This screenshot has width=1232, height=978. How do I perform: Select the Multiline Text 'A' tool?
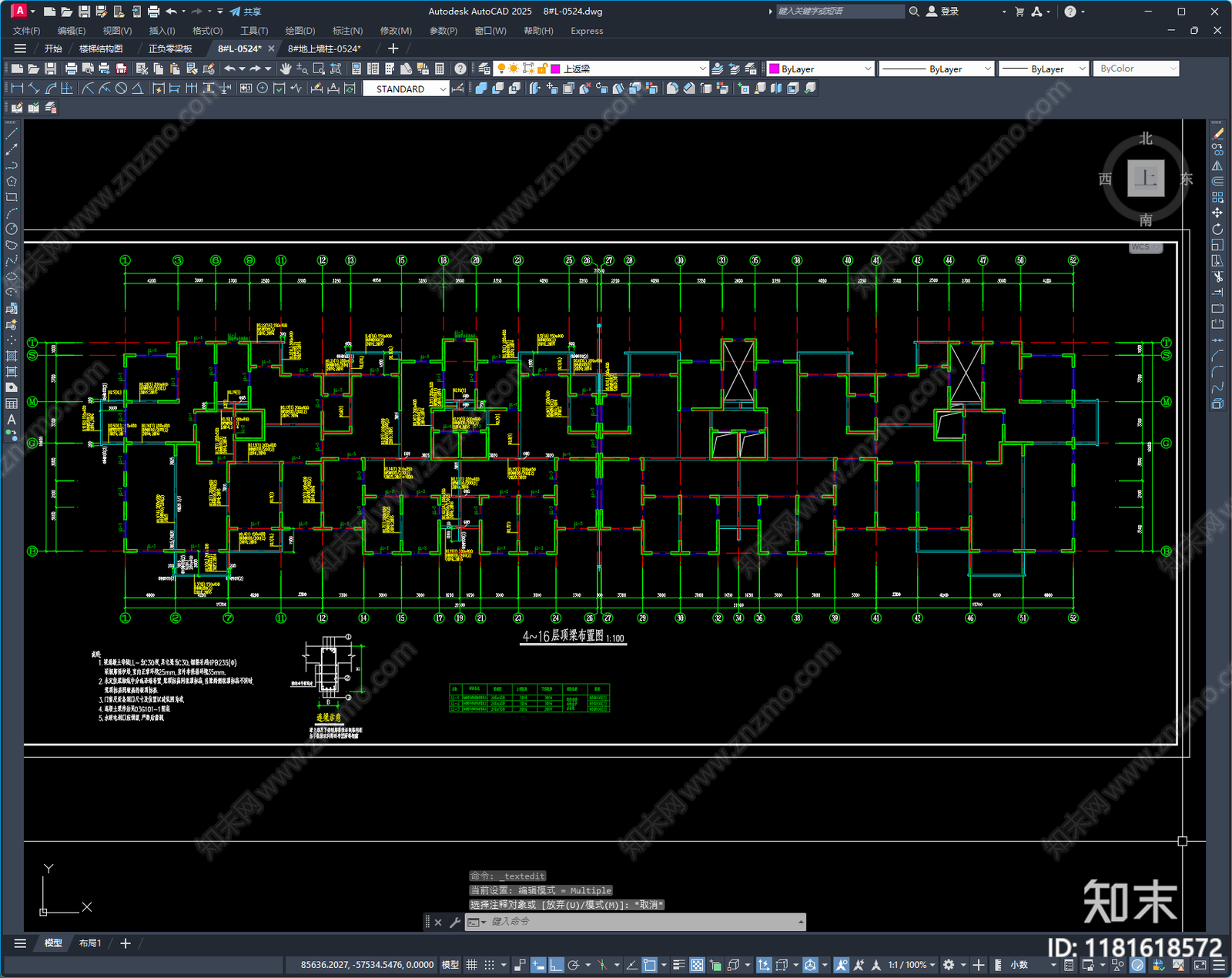pos(12,420)
